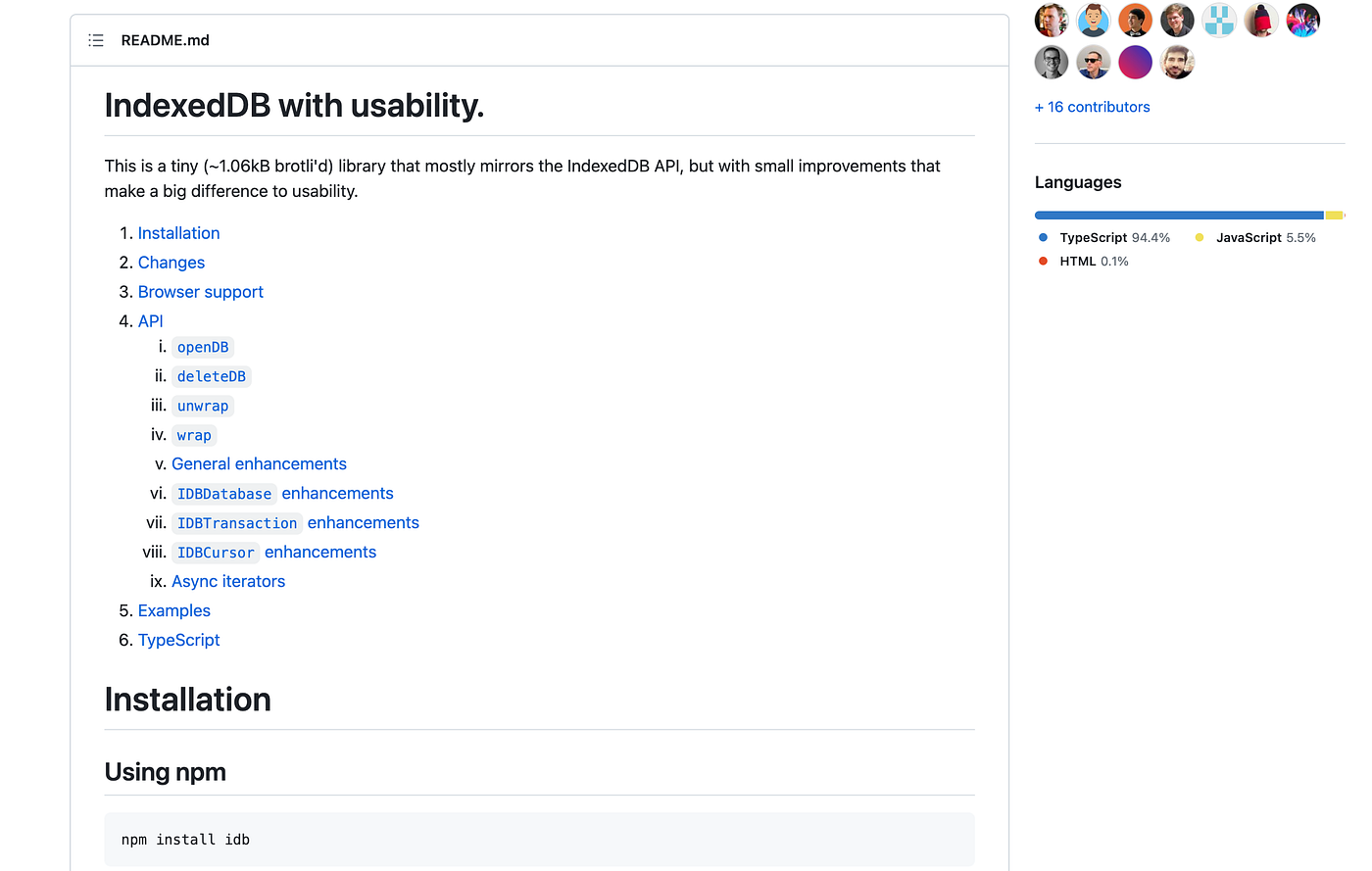Click the yellow JavaScript language dot
The image size is (1372, 871).
tap(1198, 237)
